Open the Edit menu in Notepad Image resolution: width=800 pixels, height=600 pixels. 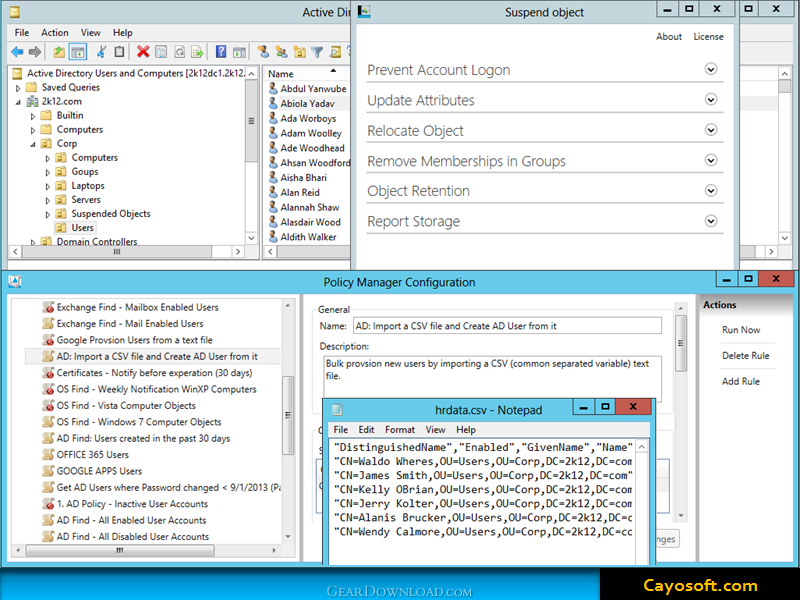point(366,430)
